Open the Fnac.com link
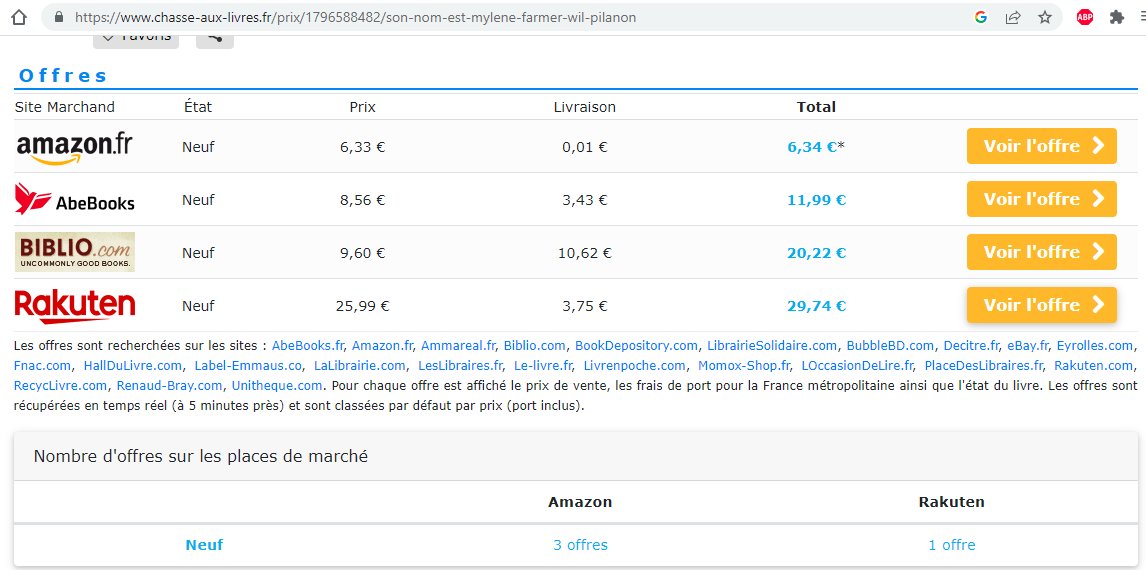The image size is (1146, 570). (x=42, y=365)
